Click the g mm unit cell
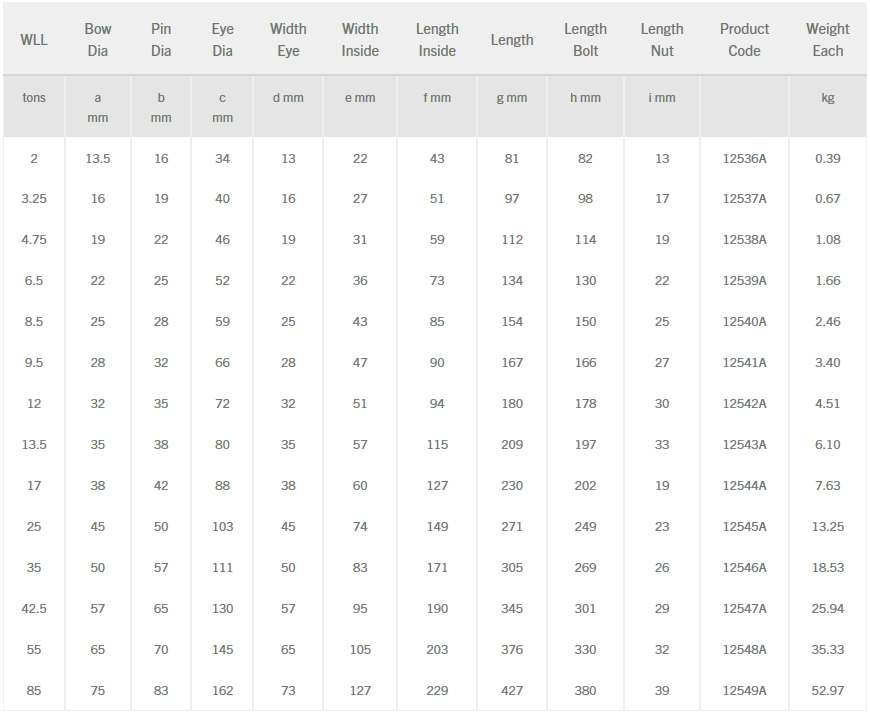The height and width of the screenshot is (713, 870). (x=512, y=98)
